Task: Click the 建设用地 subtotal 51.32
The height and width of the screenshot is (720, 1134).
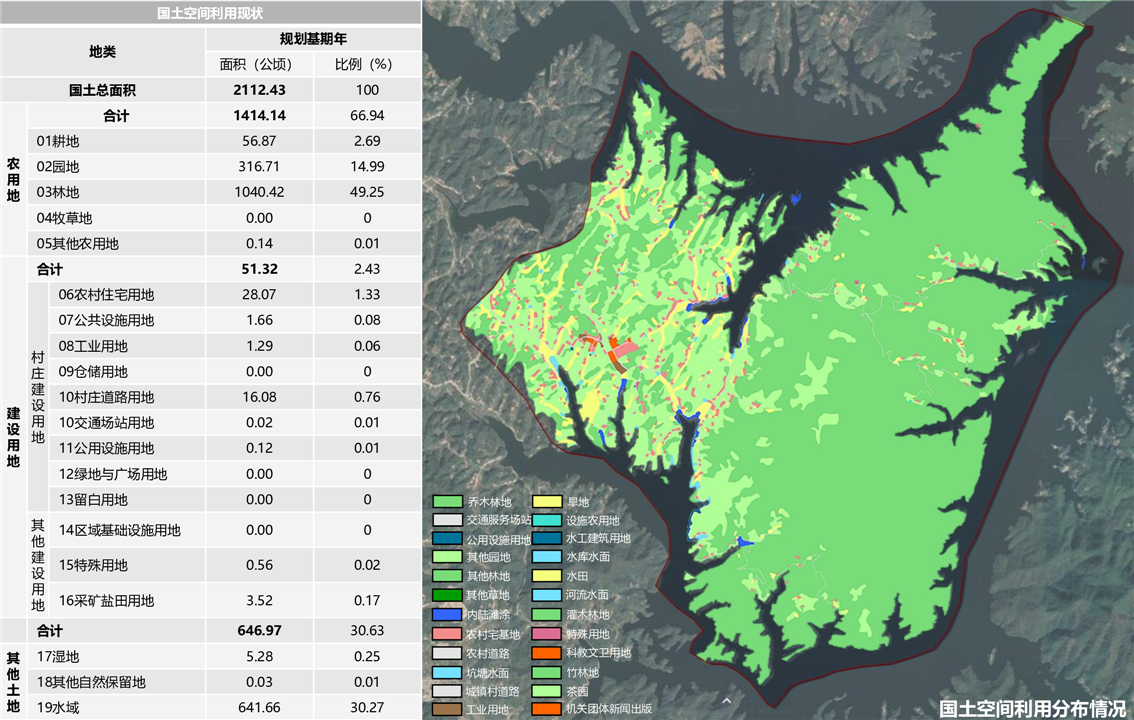Action: tap(259, 269)
